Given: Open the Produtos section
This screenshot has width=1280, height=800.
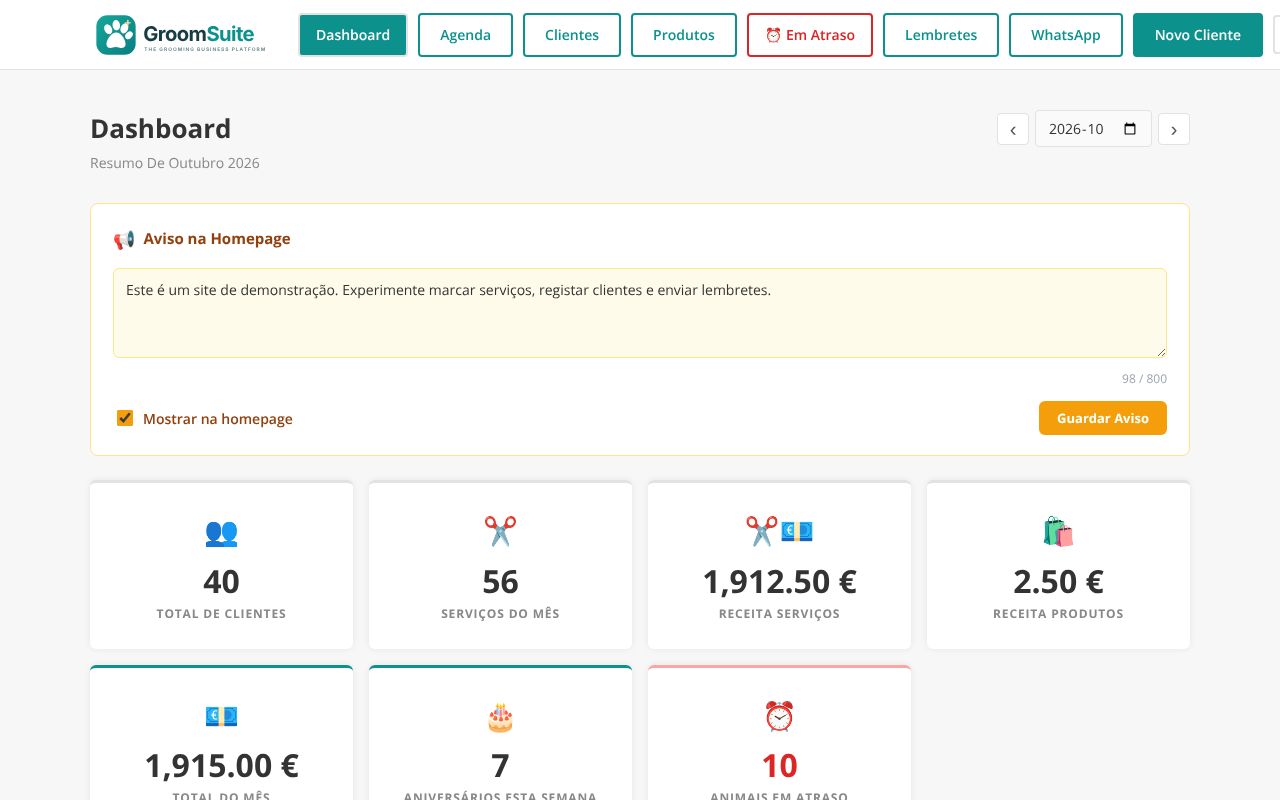Looking at the screenshot, I should 684,35.
